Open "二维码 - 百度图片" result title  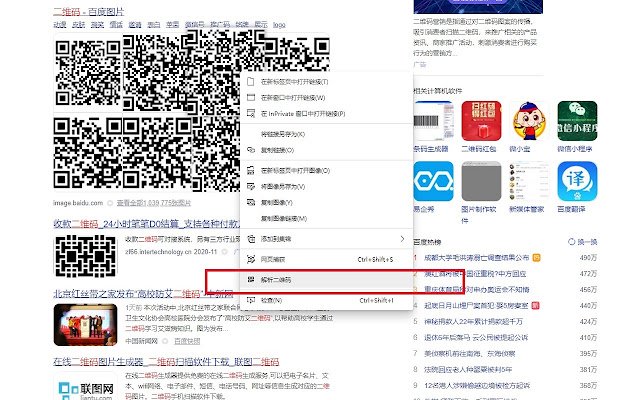tap(89, 12)
